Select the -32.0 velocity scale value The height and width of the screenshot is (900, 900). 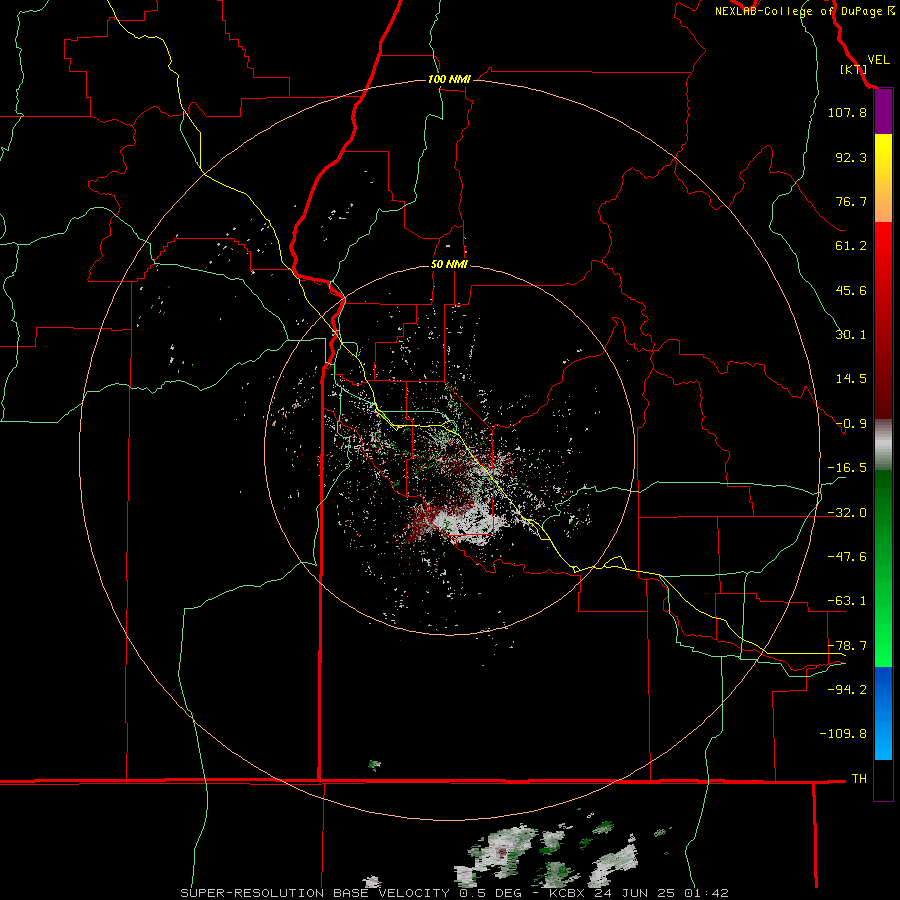tap(847, 513)
